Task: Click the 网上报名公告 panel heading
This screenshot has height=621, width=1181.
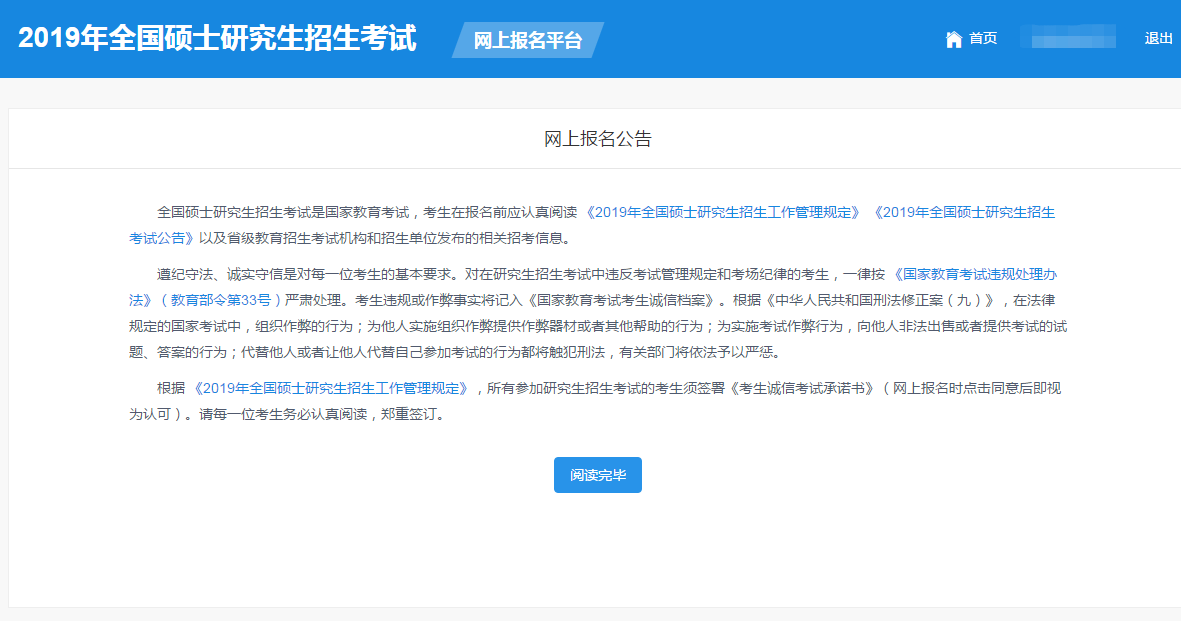Action: [x=597, y=139]
